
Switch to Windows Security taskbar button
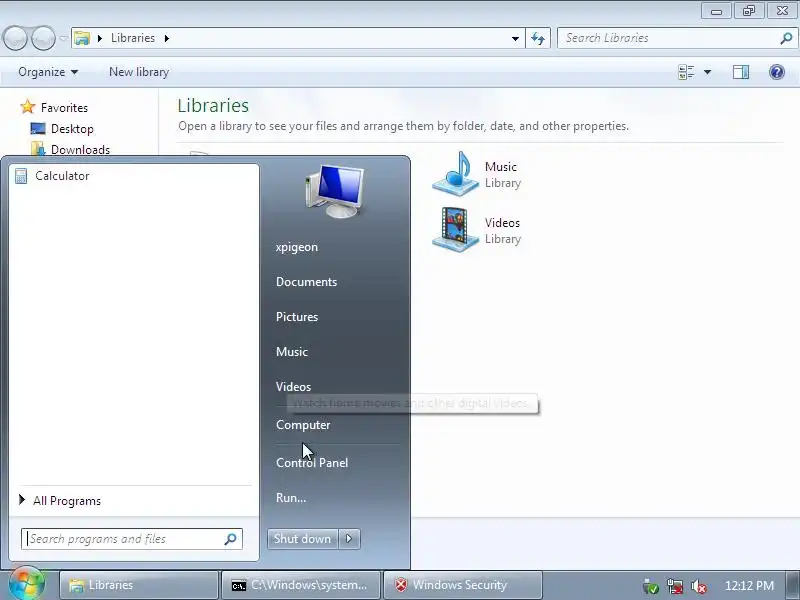pyautogui.click(x=463, y=585)
